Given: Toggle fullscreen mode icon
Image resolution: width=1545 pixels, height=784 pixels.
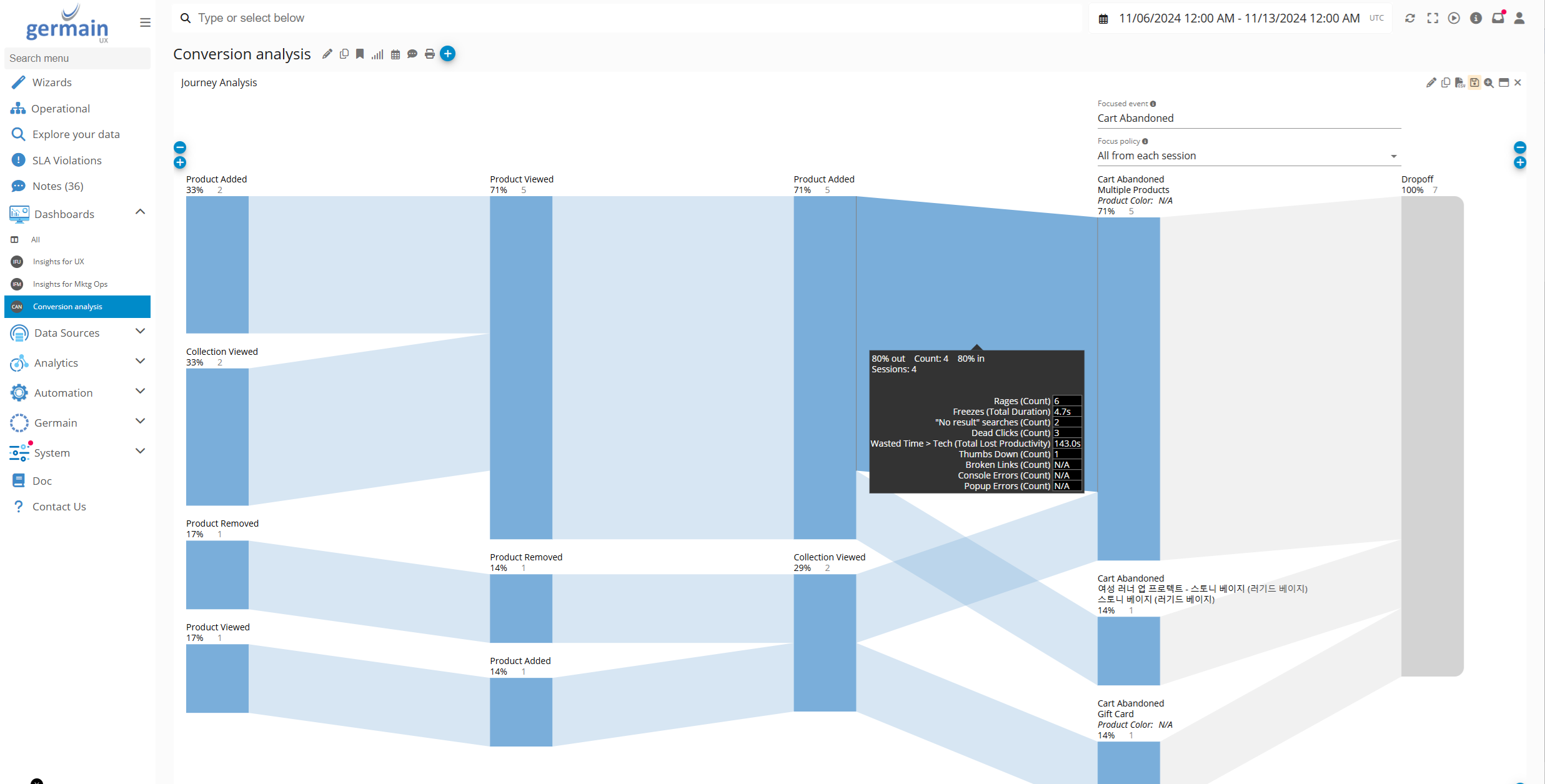Looking at the screenshot, I should click(1433, 18).
